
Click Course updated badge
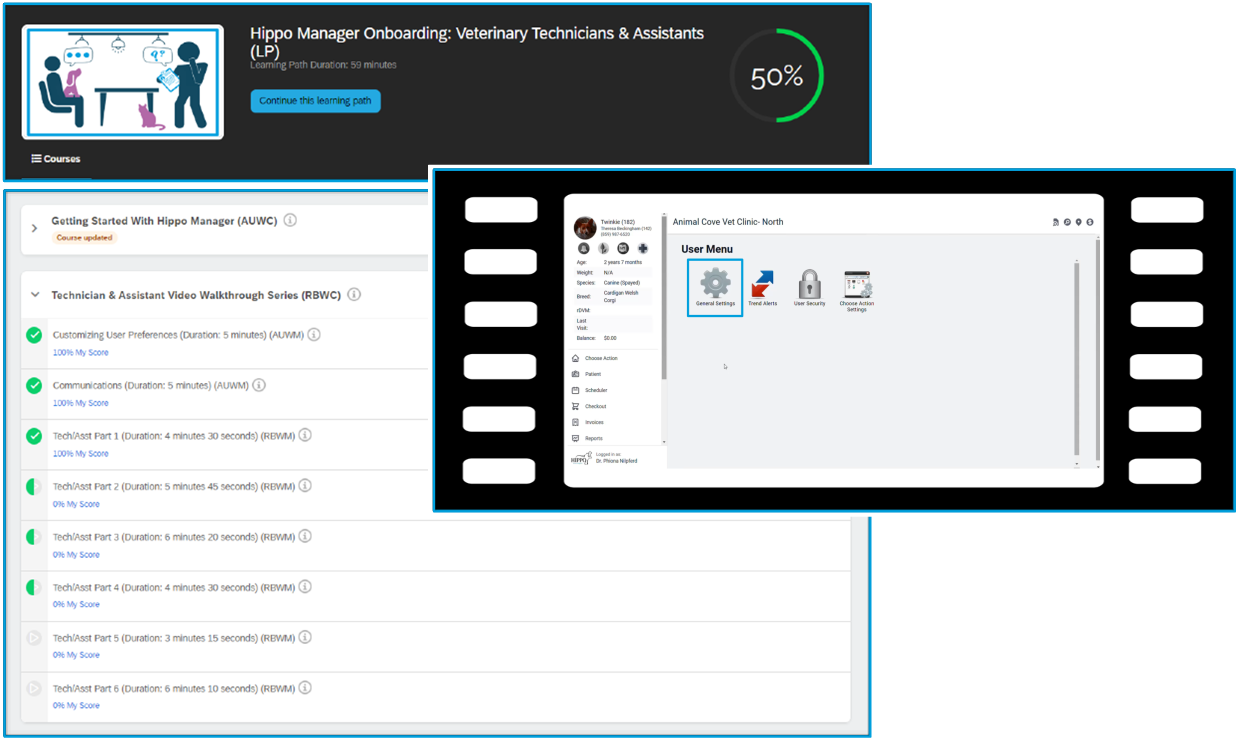[84, 238]
